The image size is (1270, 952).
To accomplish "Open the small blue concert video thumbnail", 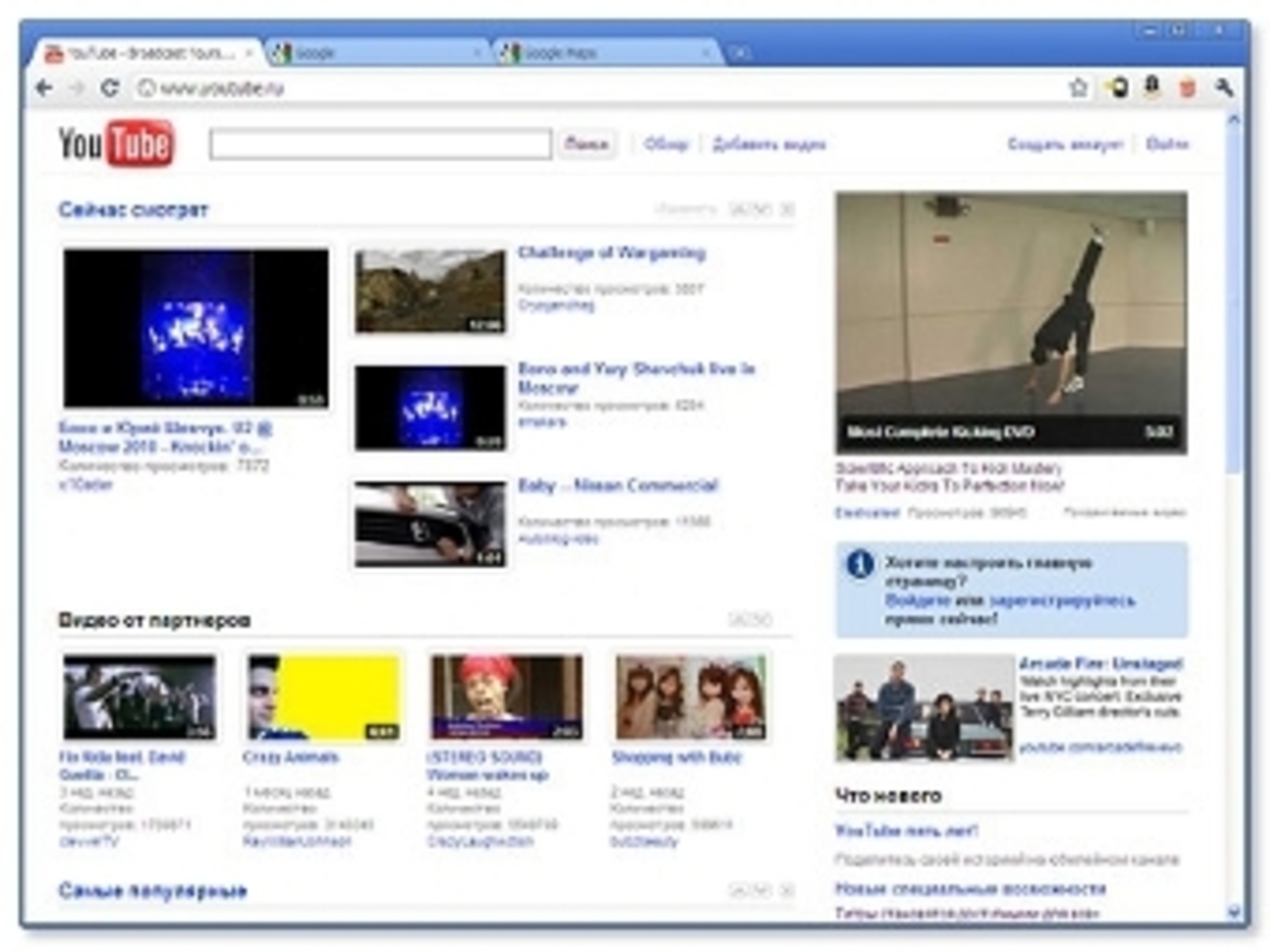I will coord(430,408).
